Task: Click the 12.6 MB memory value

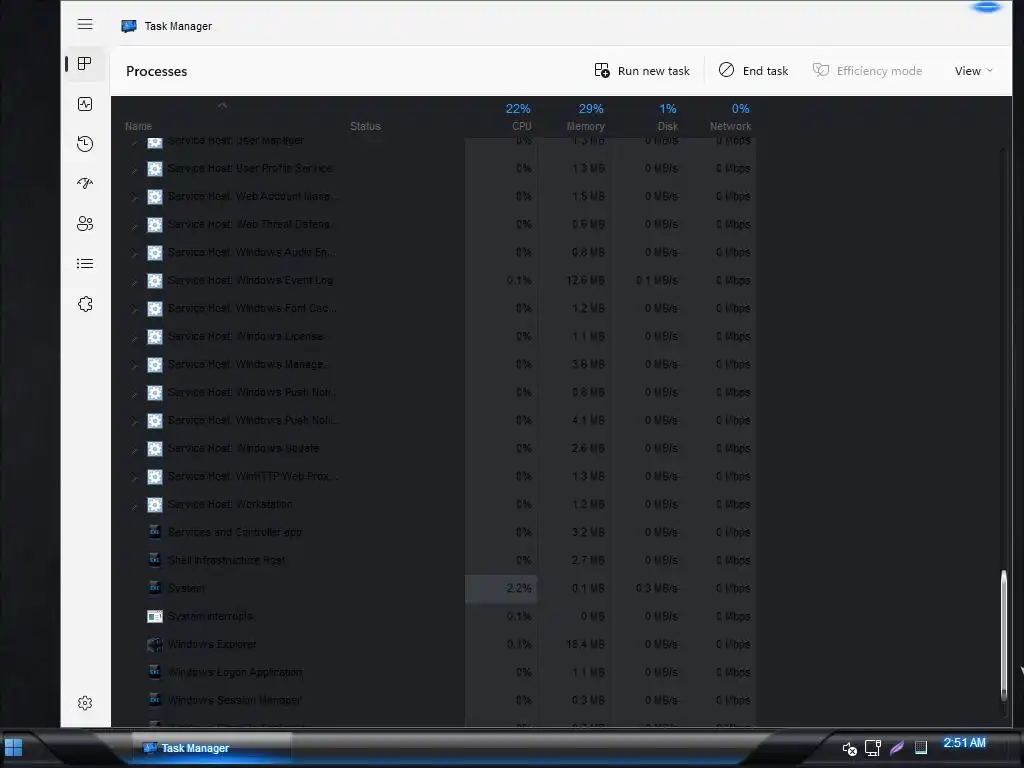Action: (585, 281)
